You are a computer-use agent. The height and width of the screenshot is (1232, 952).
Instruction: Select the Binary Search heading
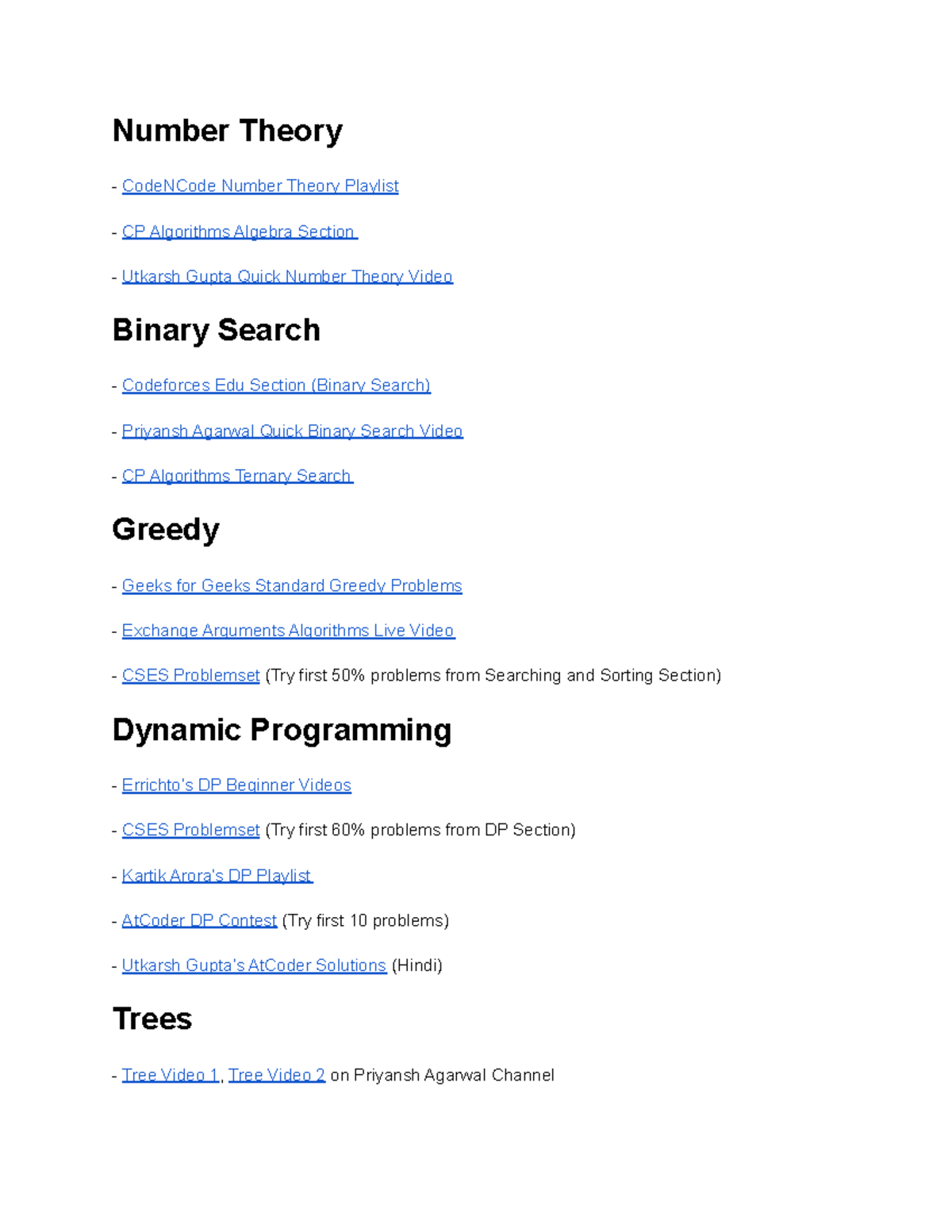coord(217,330)
